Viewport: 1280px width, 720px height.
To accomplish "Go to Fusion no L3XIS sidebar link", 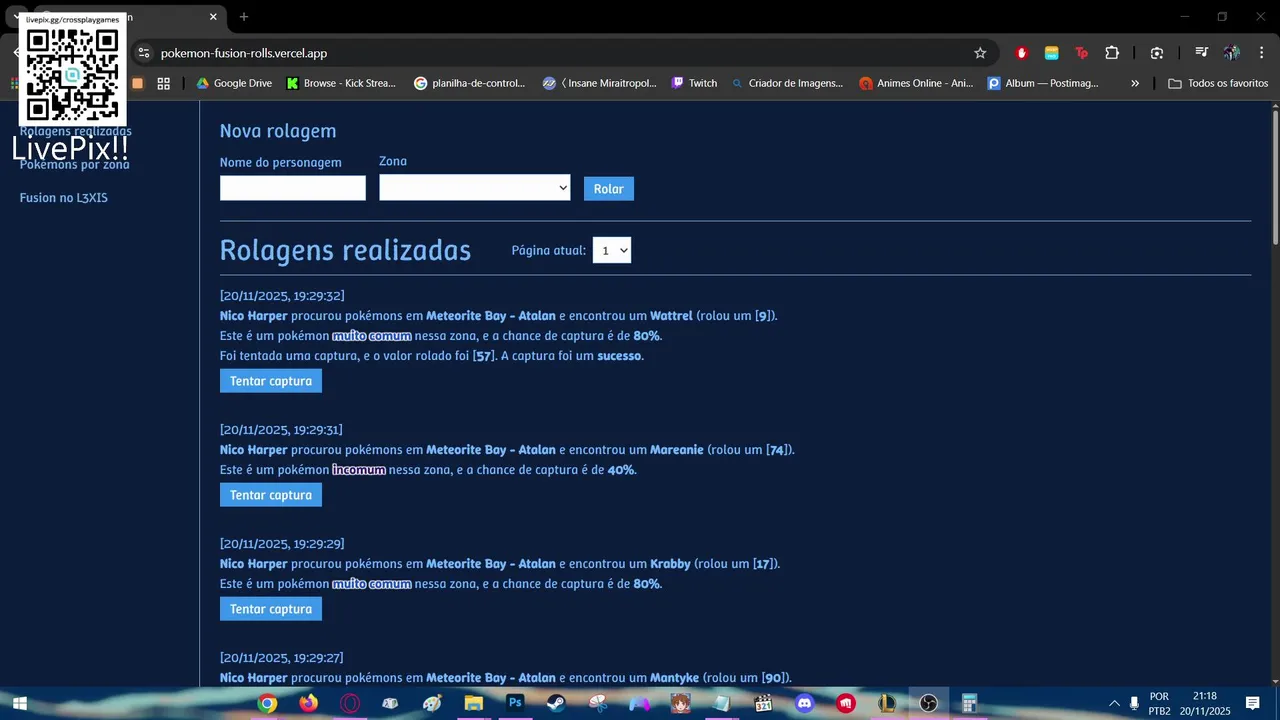I will tap(64, 198).
